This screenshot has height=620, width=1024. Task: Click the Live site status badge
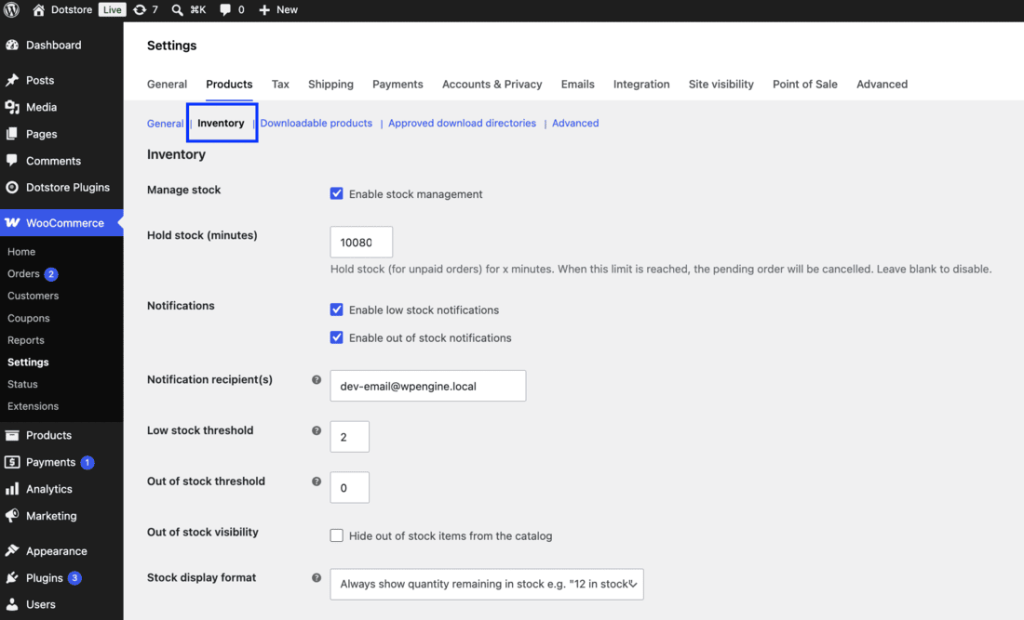112,10
